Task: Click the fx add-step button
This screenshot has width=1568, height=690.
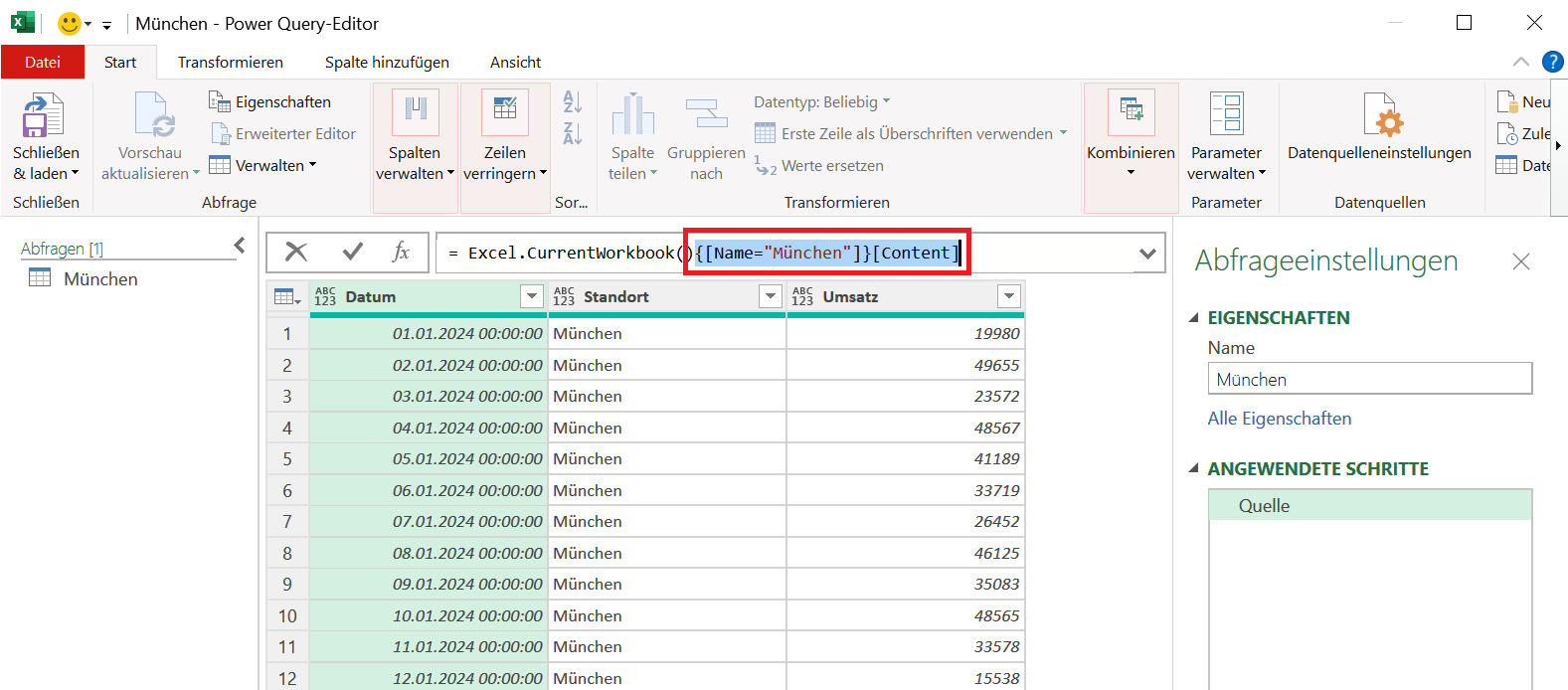Action: [401, 253]
